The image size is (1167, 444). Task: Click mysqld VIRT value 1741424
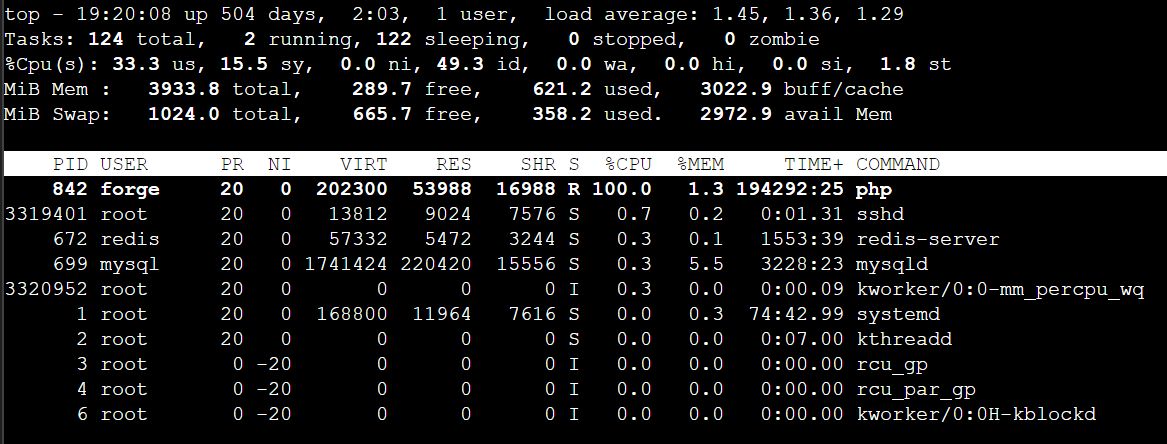pos(346,264)
